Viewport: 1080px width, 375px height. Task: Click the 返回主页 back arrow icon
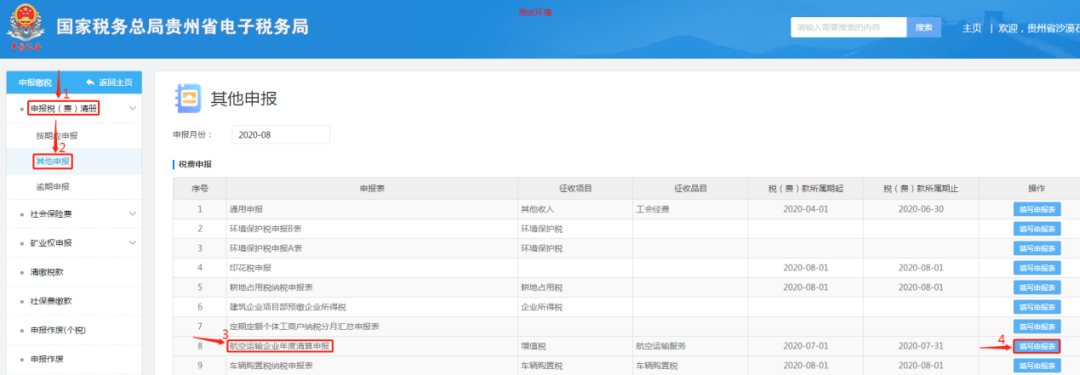tap(90, 83)
